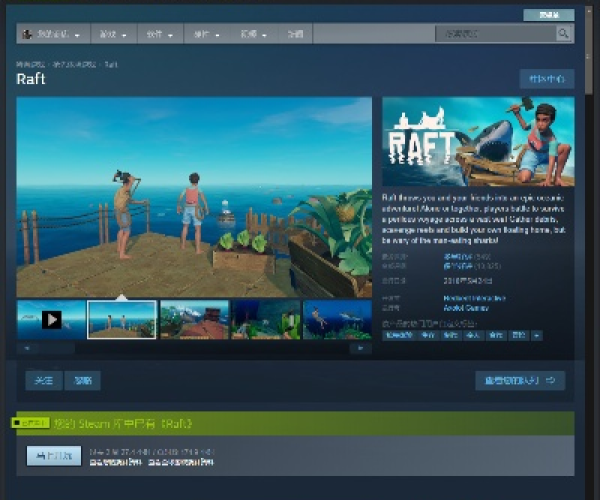This screenshot has height=500, width=600.
Task: Play the video trailer thumbnail
Action: coord(51,320)
